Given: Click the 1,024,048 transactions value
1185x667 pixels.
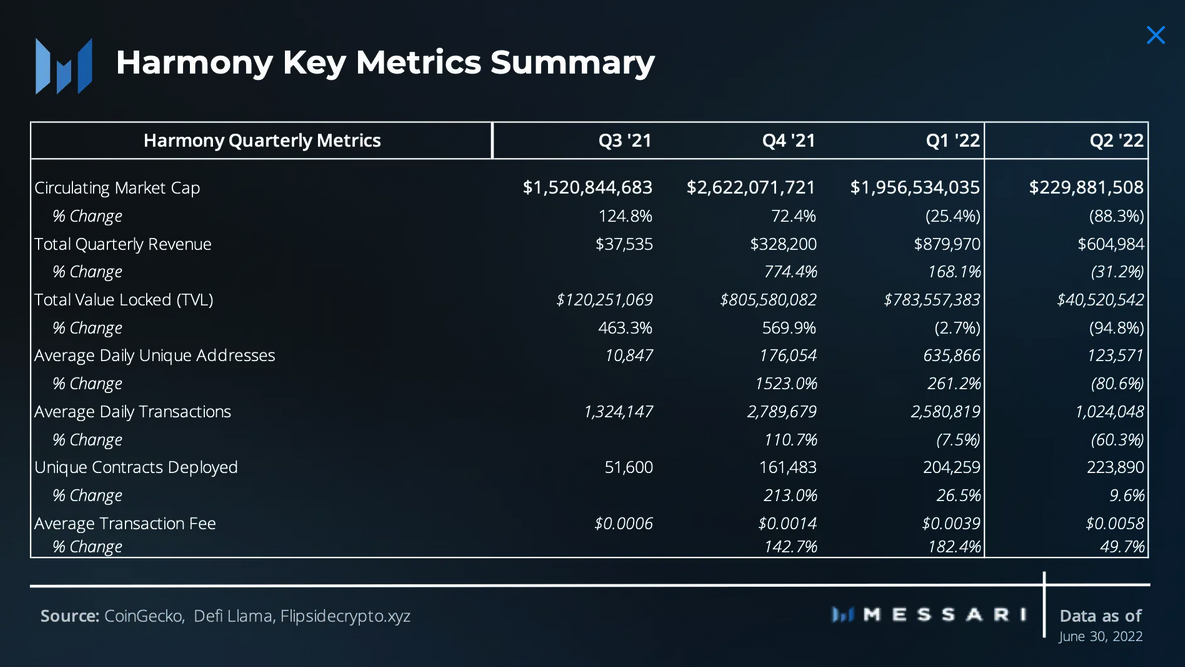Looking at the screenshot, I should pyautogui.click(x=1109, y=412).
